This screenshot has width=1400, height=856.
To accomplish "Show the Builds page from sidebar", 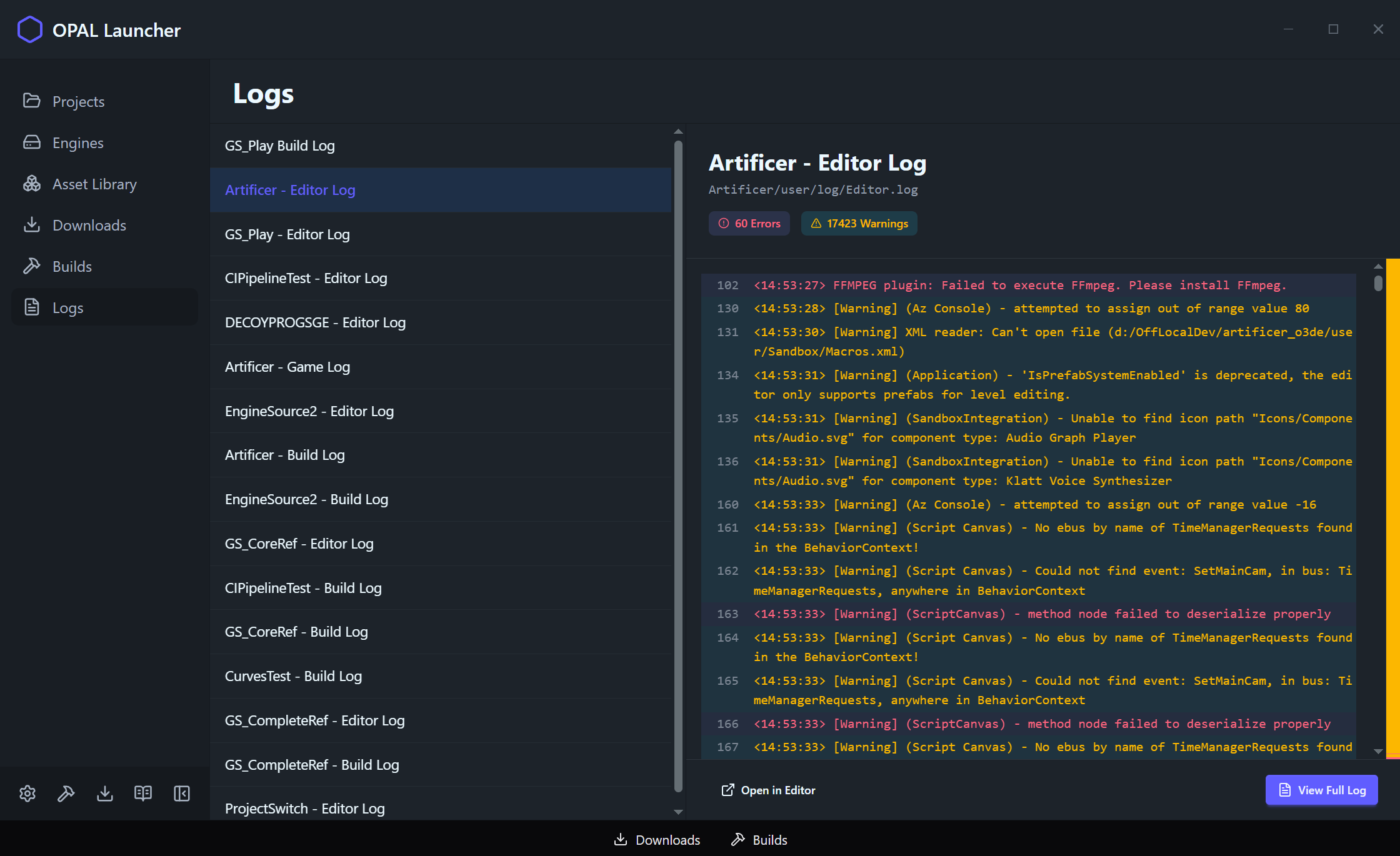I will [104, 266].
